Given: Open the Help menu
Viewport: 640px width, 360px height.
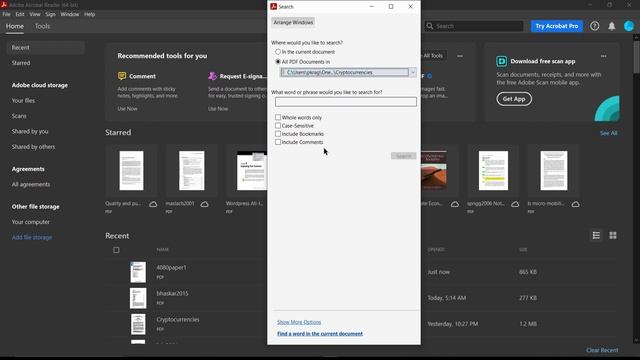Looking at the screenshot, I should click(89, 14).
